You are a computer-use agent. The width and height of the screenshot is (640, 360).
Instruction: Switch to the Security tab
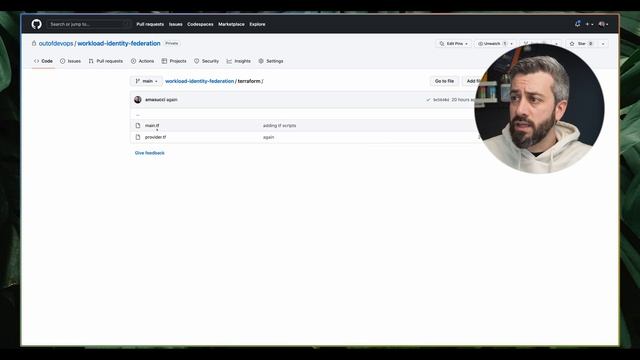click(206, 61)
